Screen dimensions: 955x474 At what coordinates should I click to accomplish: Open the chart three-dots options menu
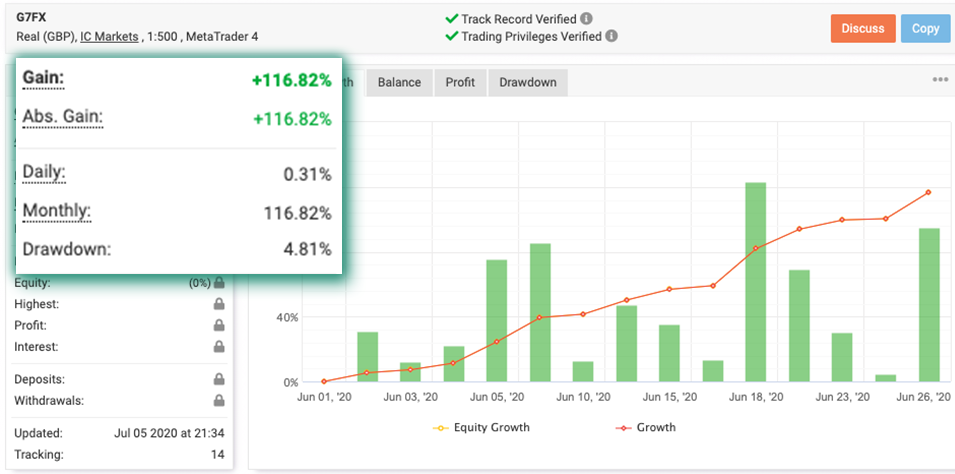tap(939, 80)
